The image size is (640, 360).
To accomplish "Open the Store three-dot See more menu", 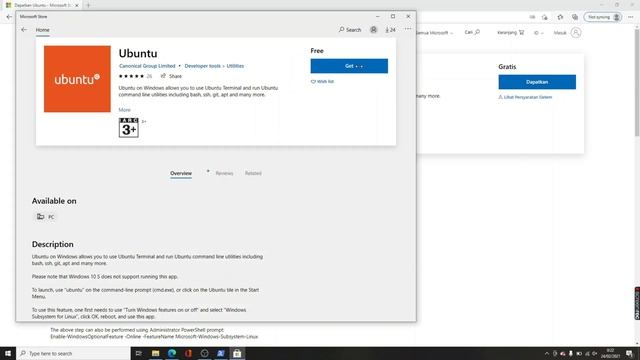I will [408, 29].
